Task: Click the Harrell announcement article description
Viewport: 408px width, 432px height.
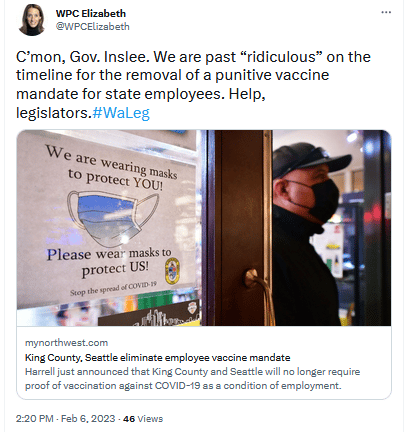Action: coord(192,379)
